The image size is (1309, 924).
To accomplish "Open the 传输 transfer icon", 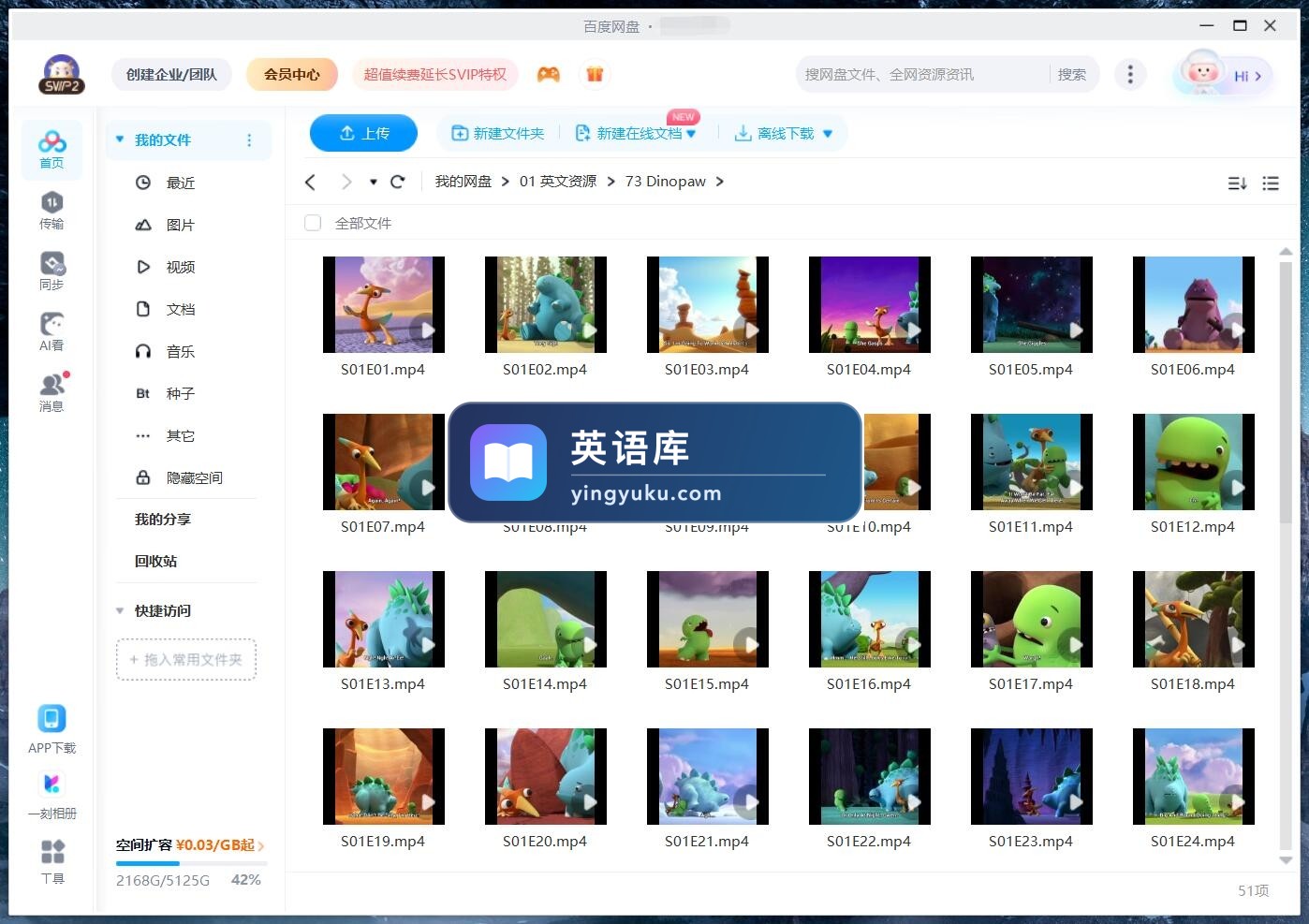I will click(51, 211).
